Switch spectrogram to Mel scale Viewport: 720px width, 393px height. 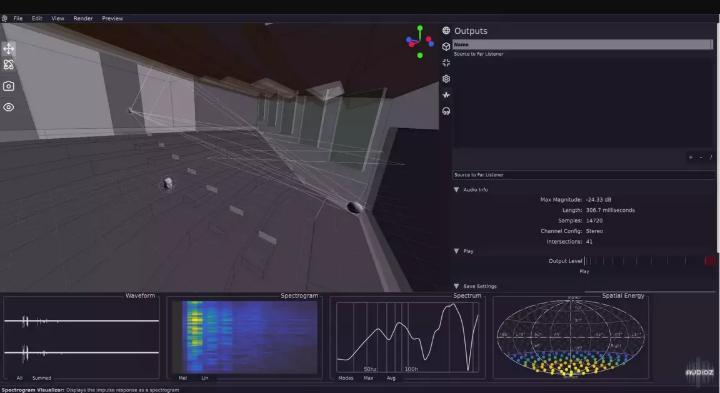(183, 378)
